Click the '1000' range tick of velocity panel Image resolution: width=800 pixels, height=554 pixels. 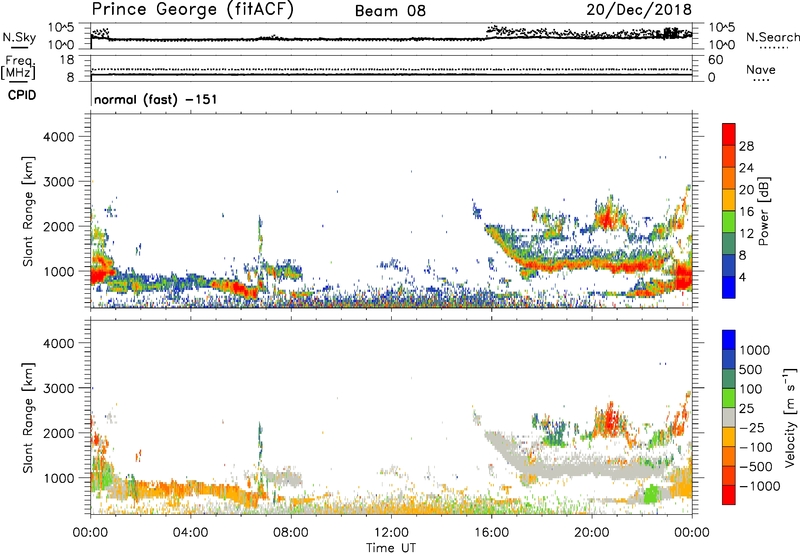tap(59, 478)
